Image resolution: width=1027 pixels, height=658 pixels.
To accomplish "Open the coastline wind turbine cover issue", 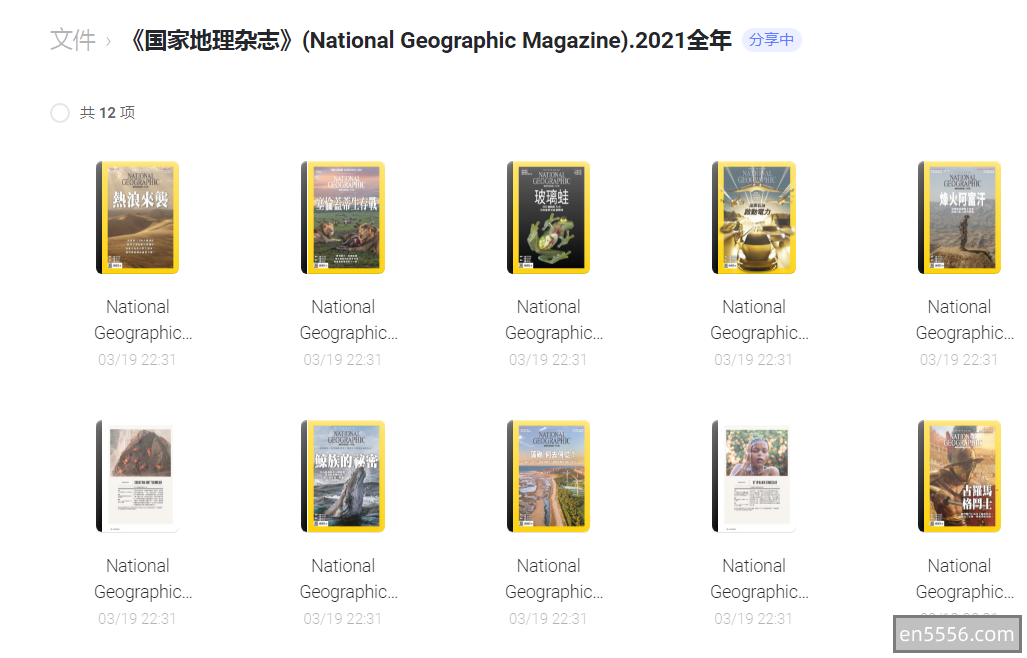I will tap(548, 476).
